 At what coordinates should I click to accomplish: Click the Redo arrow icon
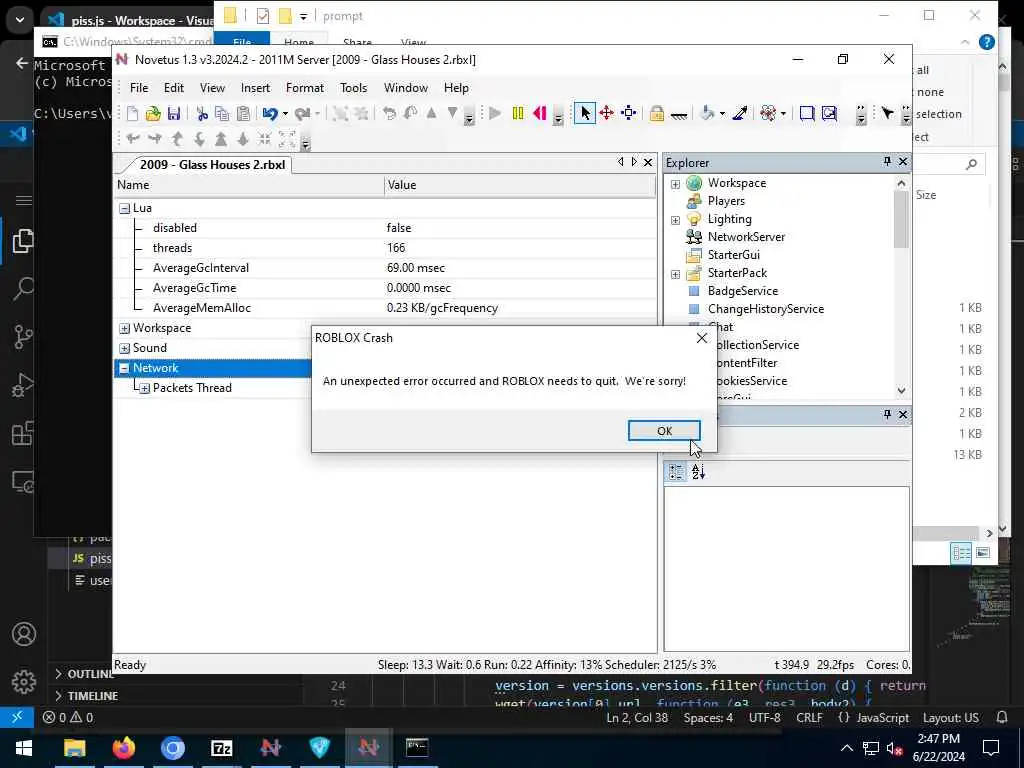coord(302,114)
